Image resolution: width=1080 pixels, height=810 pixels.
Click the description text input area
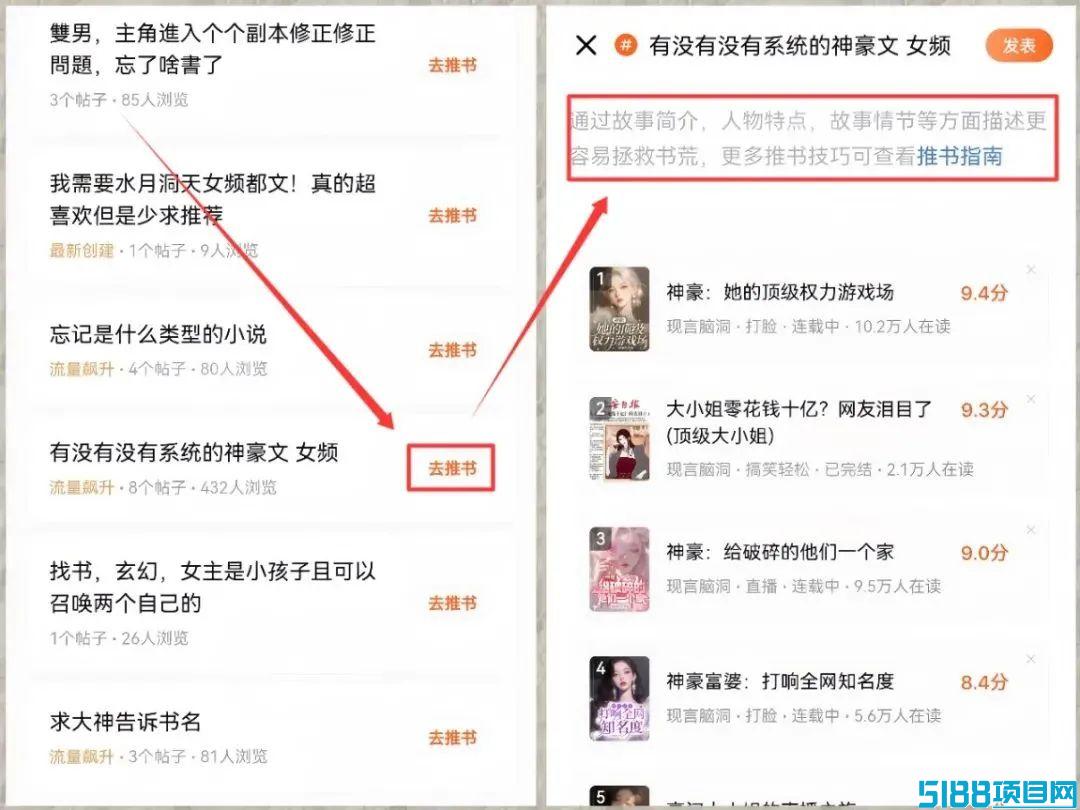point(813,138)
